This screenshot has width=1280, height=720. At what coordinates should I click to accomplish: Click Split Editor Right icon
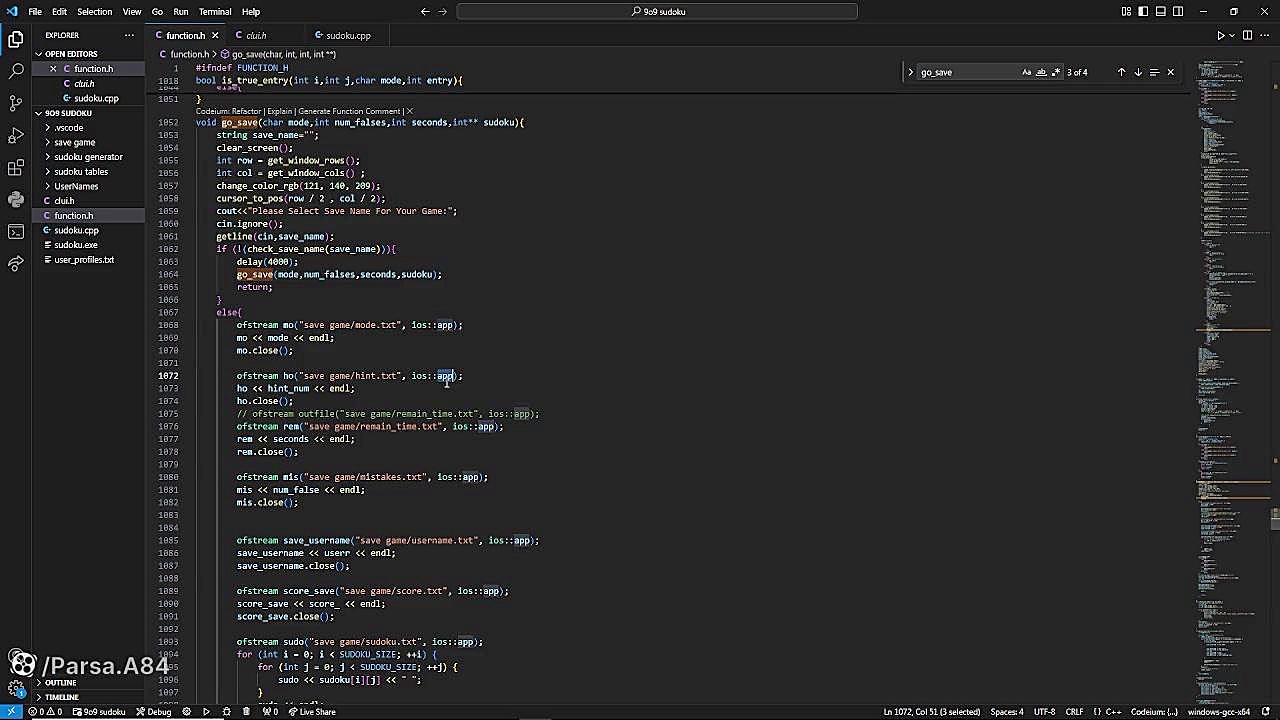(1247, 36)
